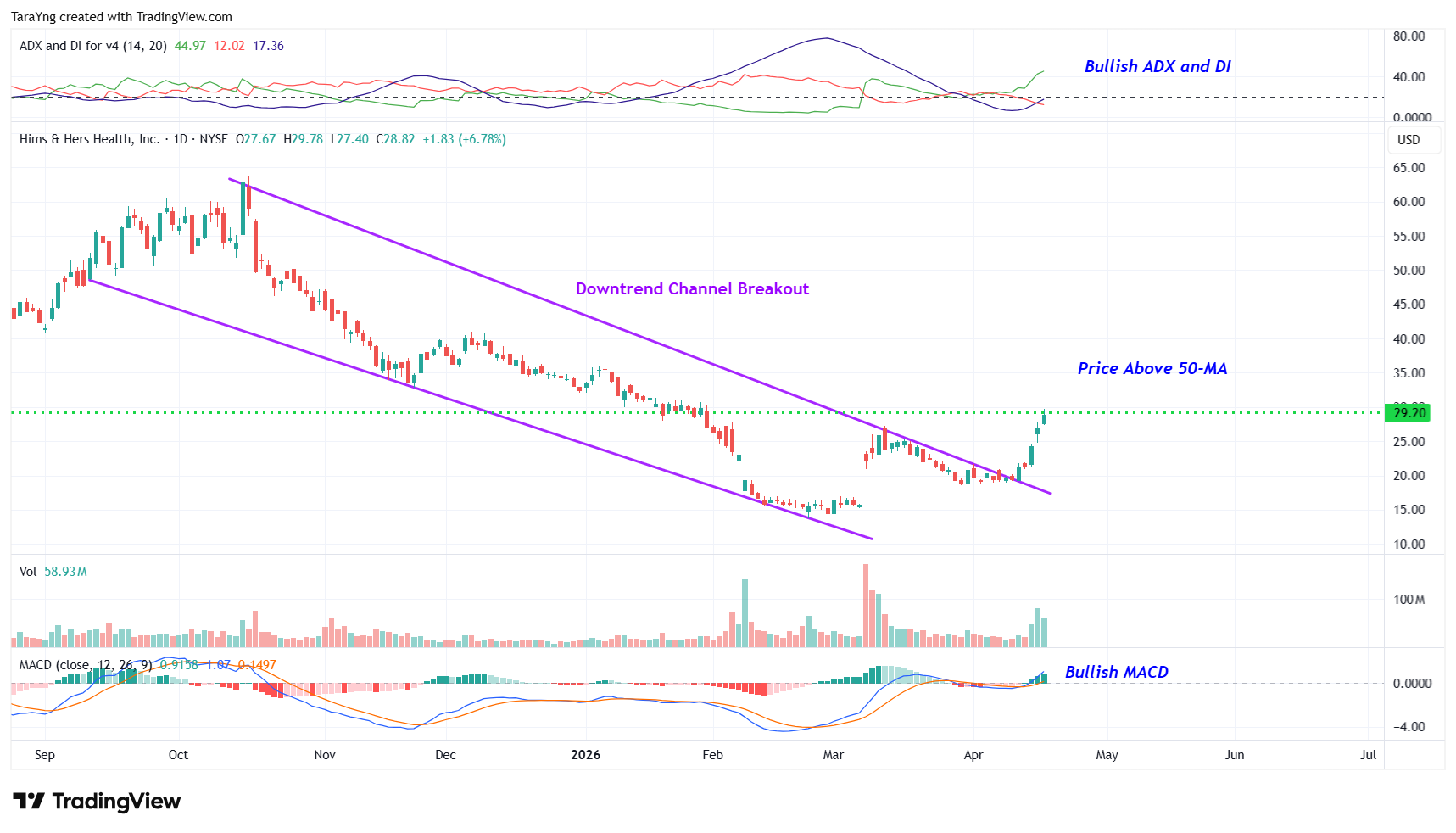Click the 65.00 level on price scale
1456x833 pixels.
click(1409, 168)
